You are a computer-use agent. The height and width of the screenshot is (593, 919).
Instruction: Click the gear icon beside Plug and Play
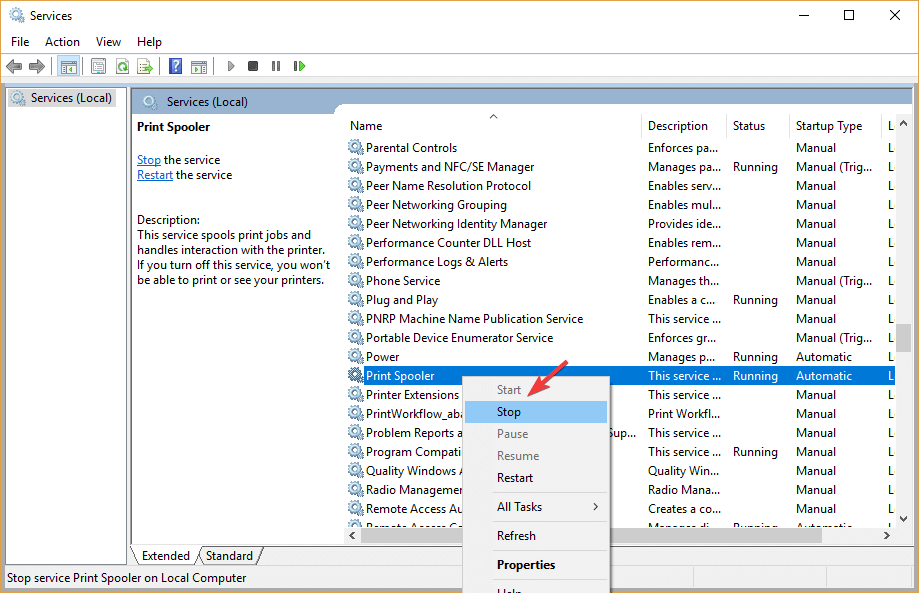(x=355, y=299)
